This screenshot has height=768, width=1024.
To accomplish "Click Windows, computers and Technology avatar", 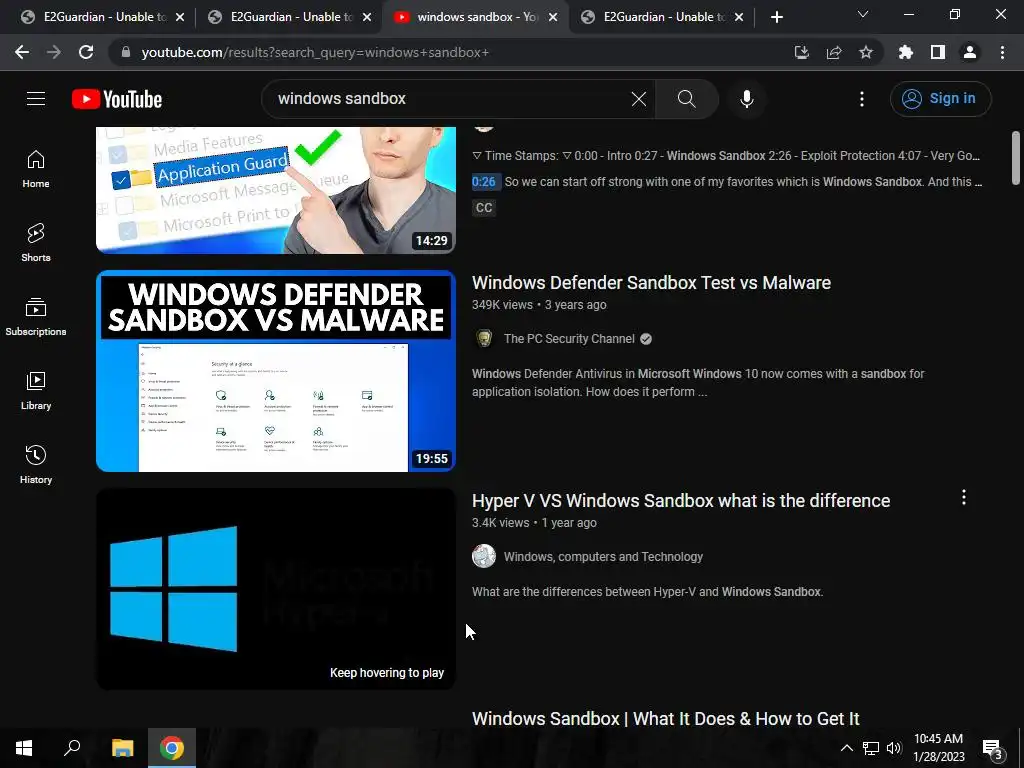I will click(484, 556).
